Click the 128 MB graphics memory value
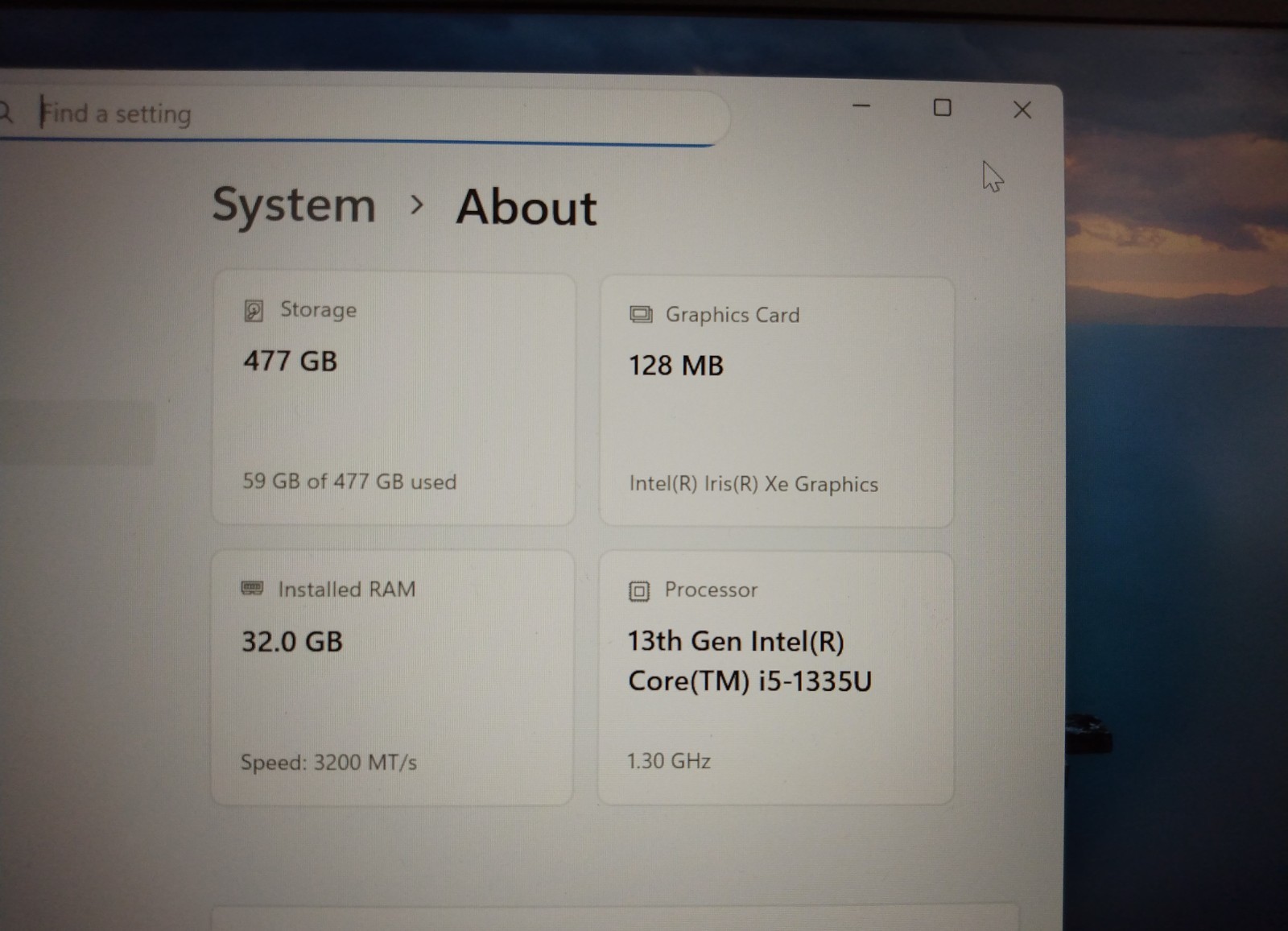Screen dimensions: 1288x931 point(676,366)
